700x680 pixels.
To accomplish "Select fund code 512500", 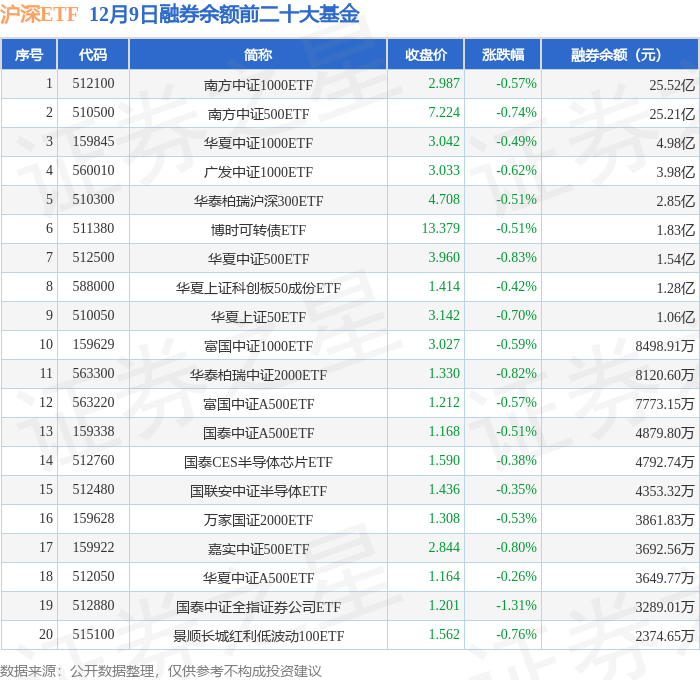I will click(93, 258).
